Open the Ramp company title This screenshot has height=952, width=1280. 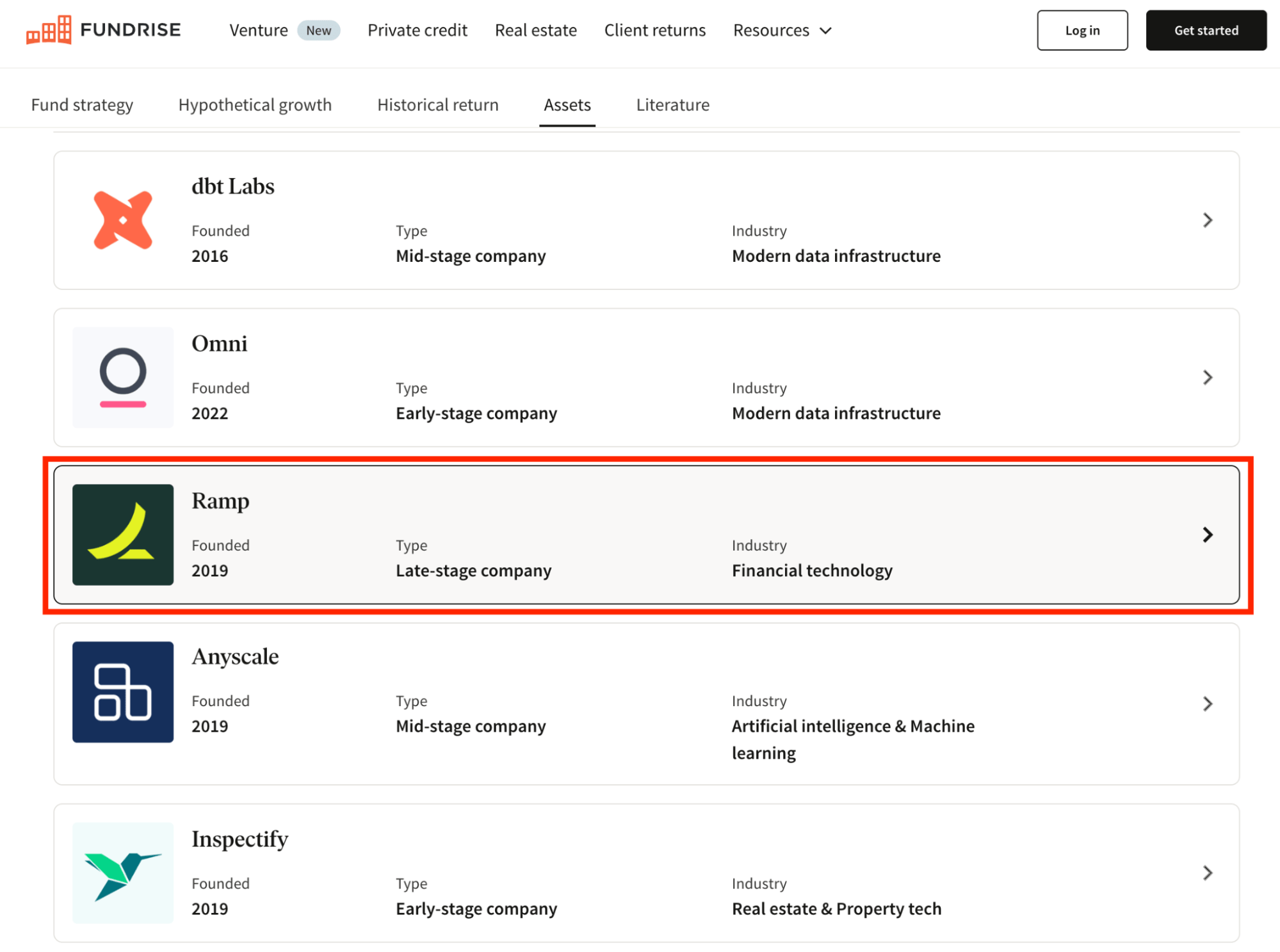click(220, 501)
